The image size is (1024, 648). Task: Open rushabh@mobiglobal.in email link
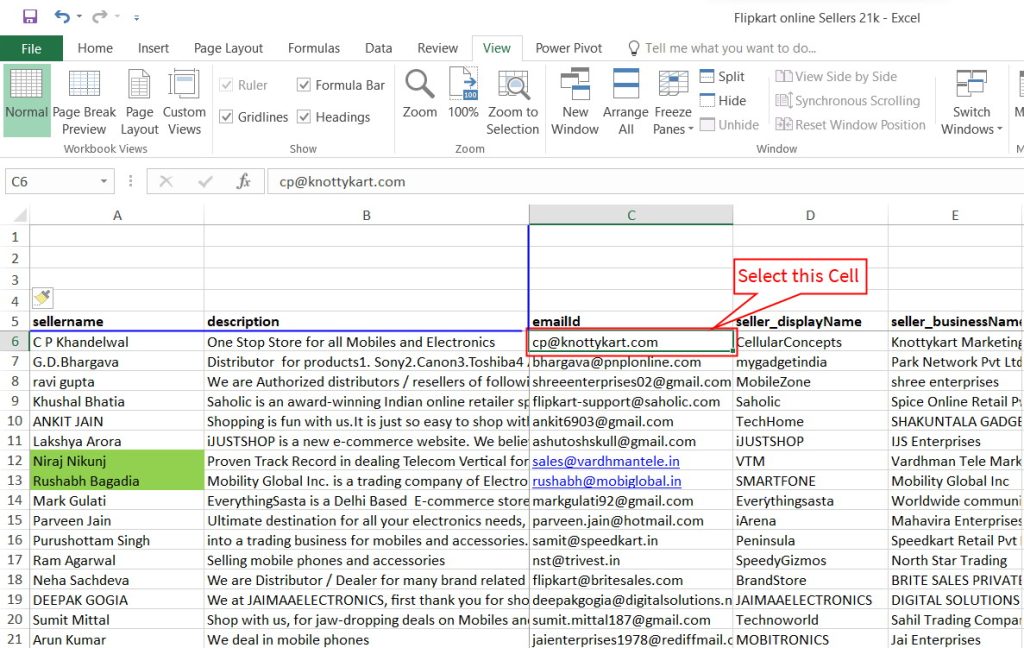[607, 481]
